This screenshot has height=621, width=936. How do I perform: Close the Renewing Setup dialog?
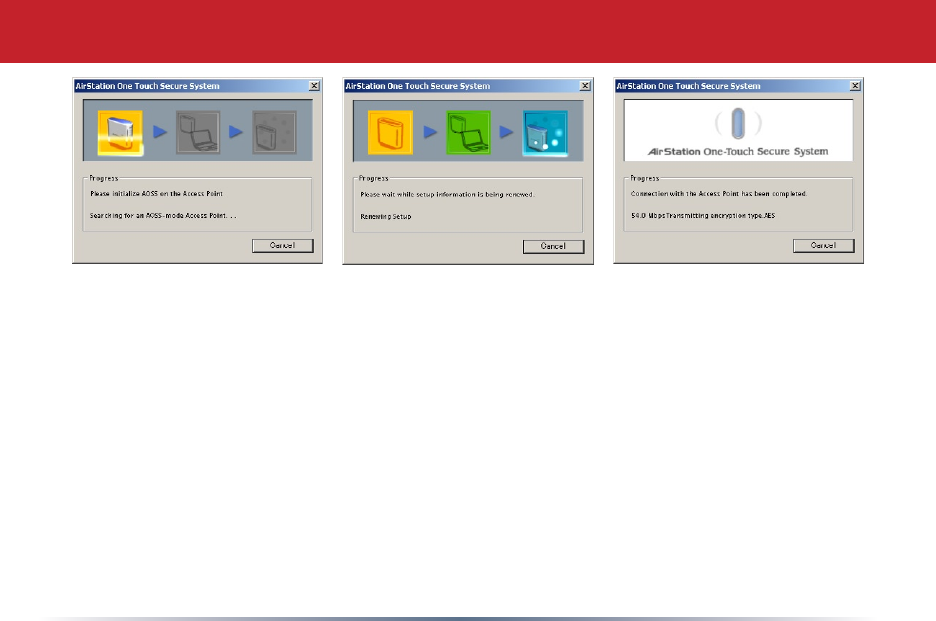586,86
